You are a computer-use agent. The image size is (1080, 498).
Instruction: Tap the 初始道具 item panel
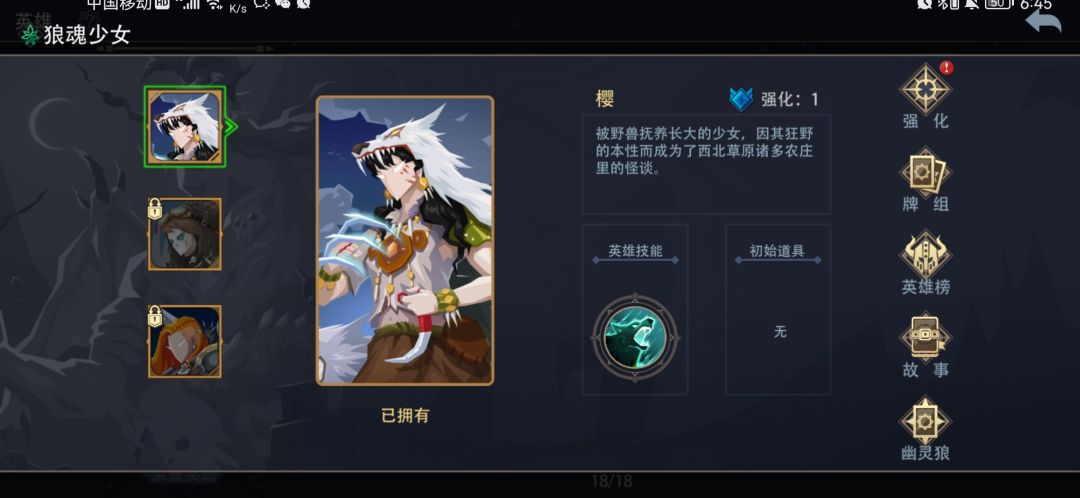click(x=778, y=309)
